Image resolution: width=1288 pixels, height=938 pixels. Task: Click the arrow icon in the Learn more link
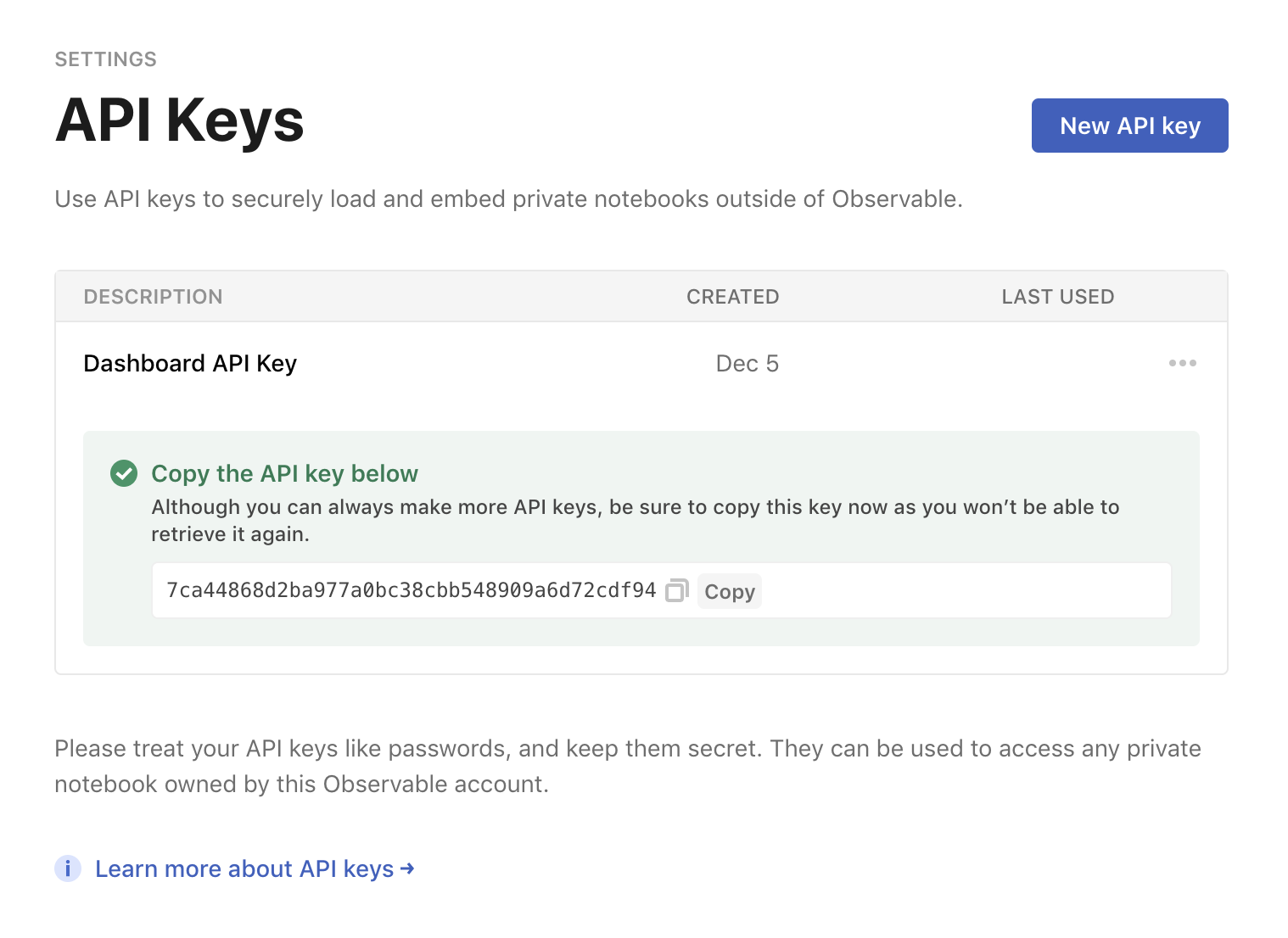(x=407, y=868)
